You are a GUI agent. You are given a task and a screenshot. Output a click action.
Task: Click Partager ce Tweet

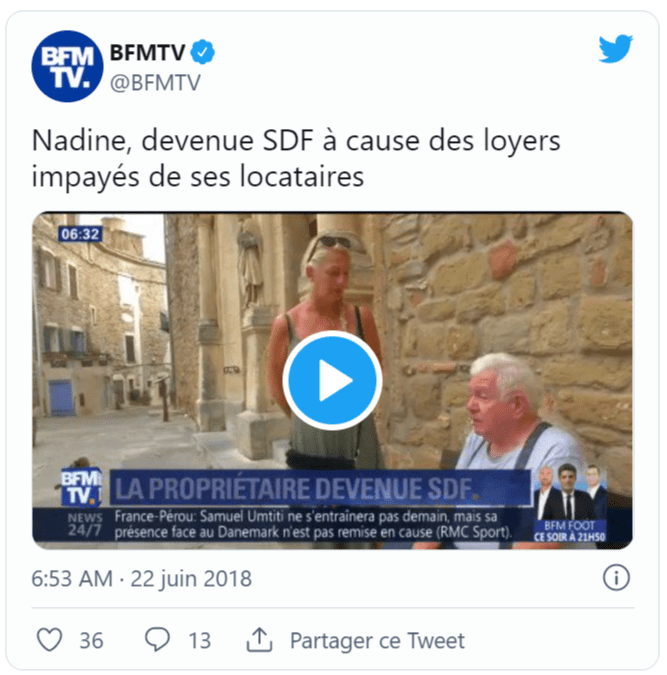pyautogui.click(x=377, y=640)
